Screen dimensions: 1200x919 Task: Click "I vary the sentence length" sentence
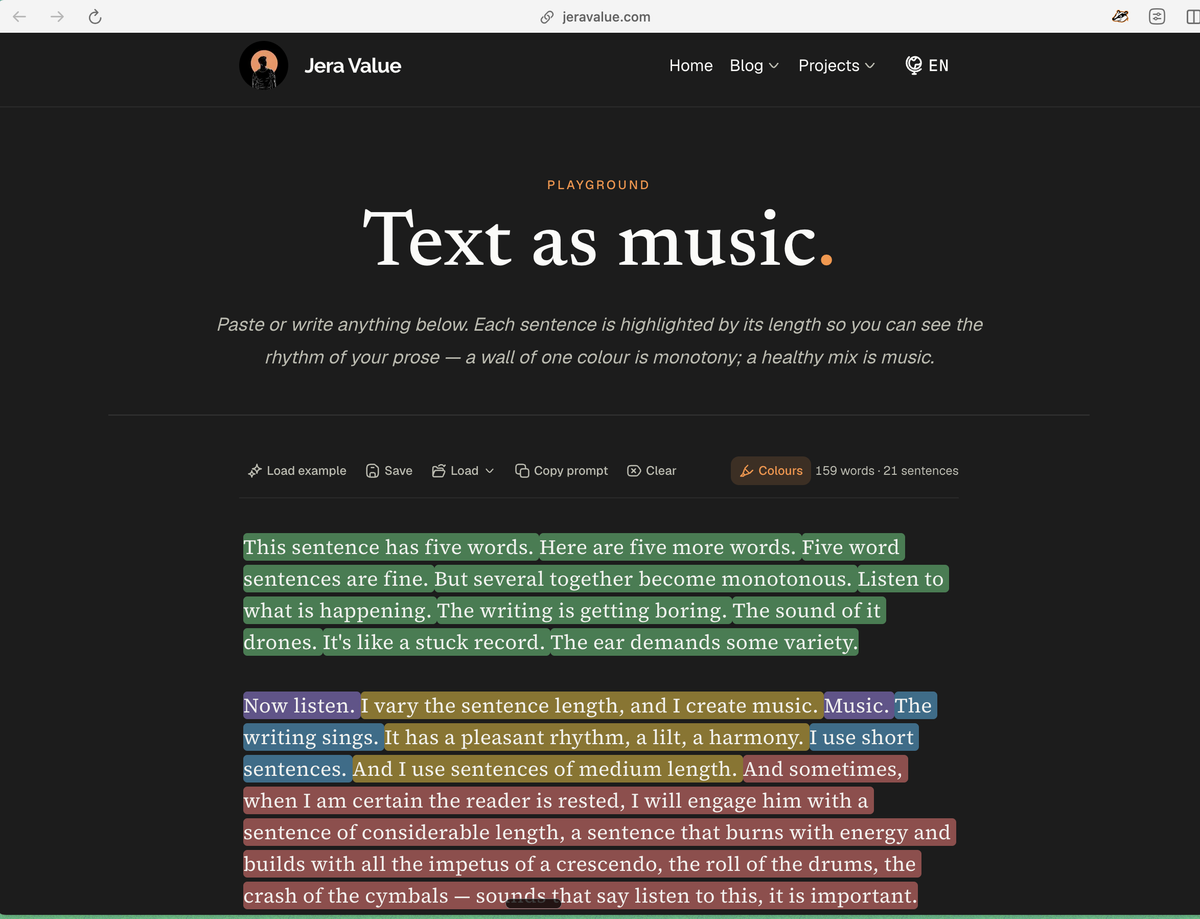coord(591,706)
